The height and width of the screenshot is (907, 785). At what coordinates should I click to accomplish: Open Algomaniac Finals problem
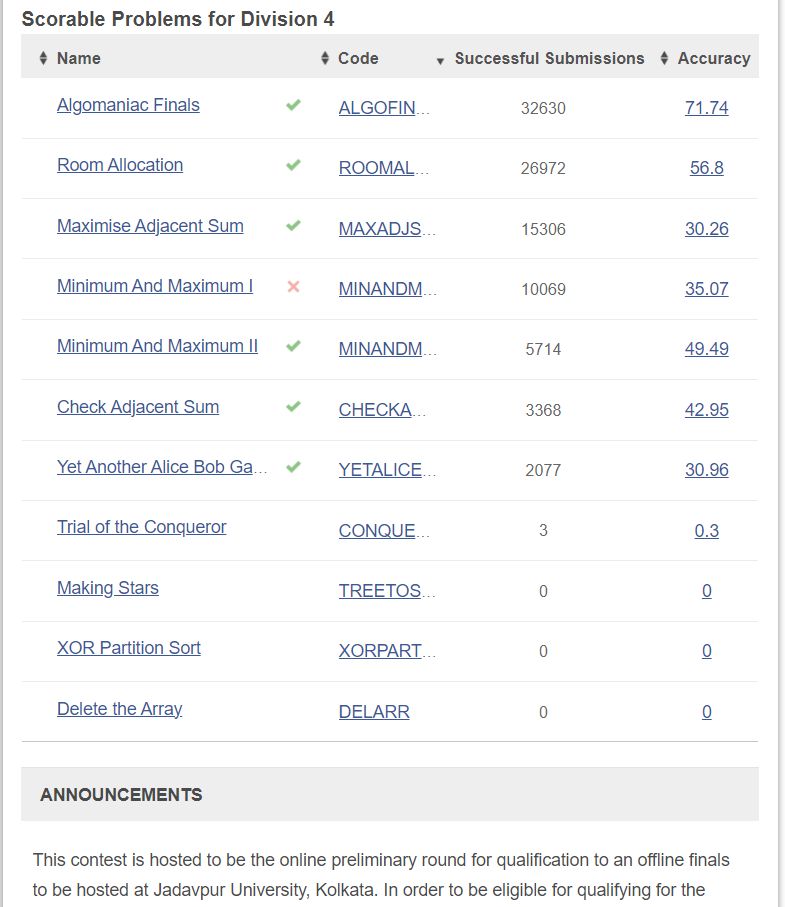(x=128, y=105)
